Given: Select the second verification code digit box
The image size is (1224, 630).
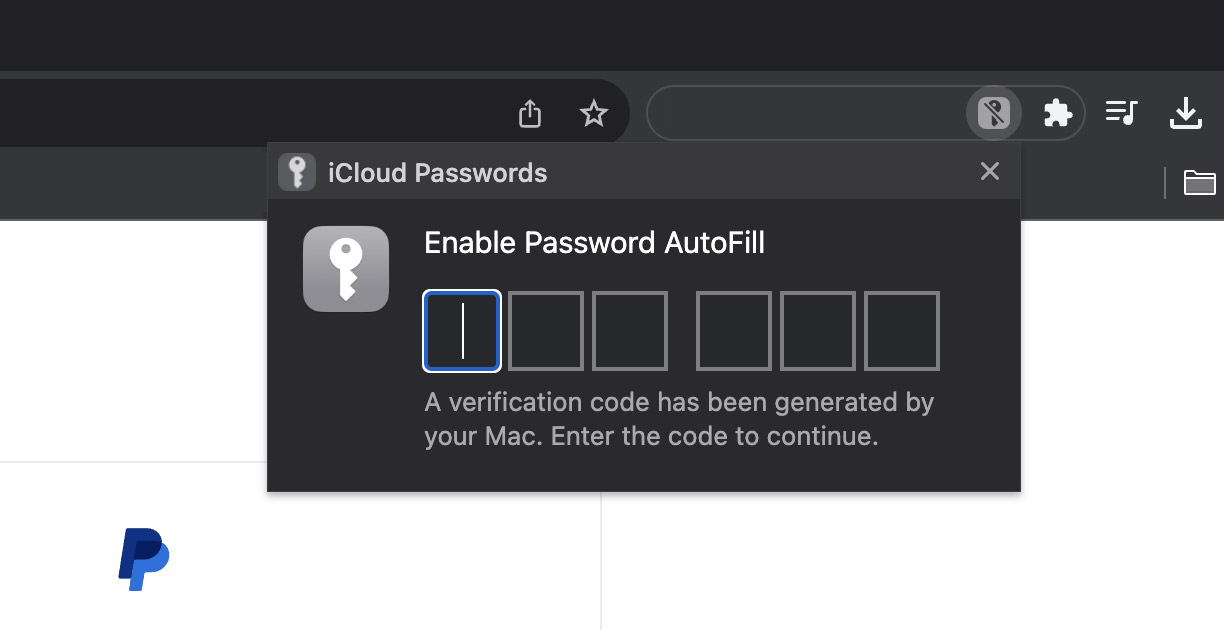Looking at the screenshot, I should [x=546, y=331].
